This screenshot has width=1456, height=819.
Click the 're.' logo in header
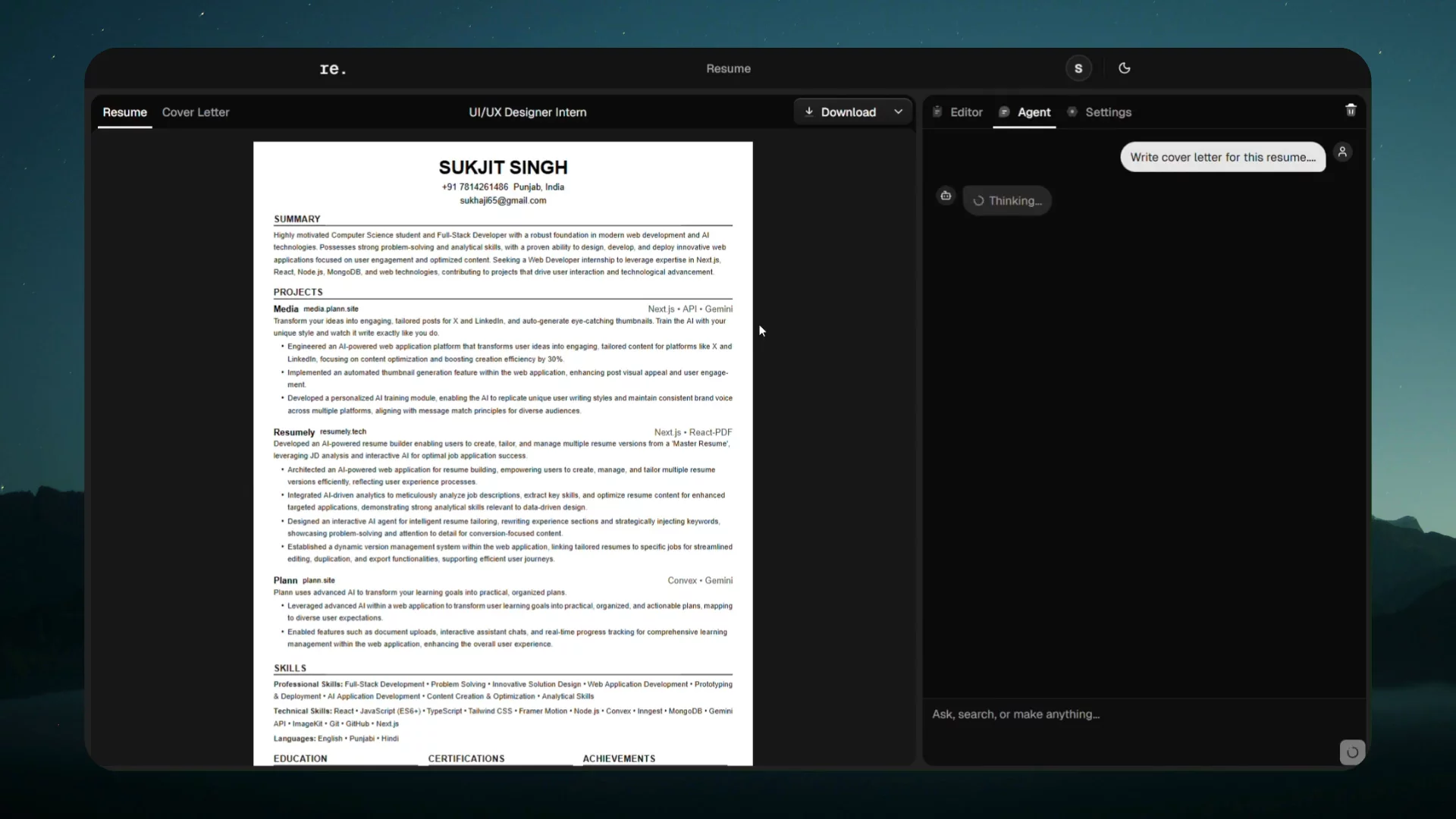point(333,69)
